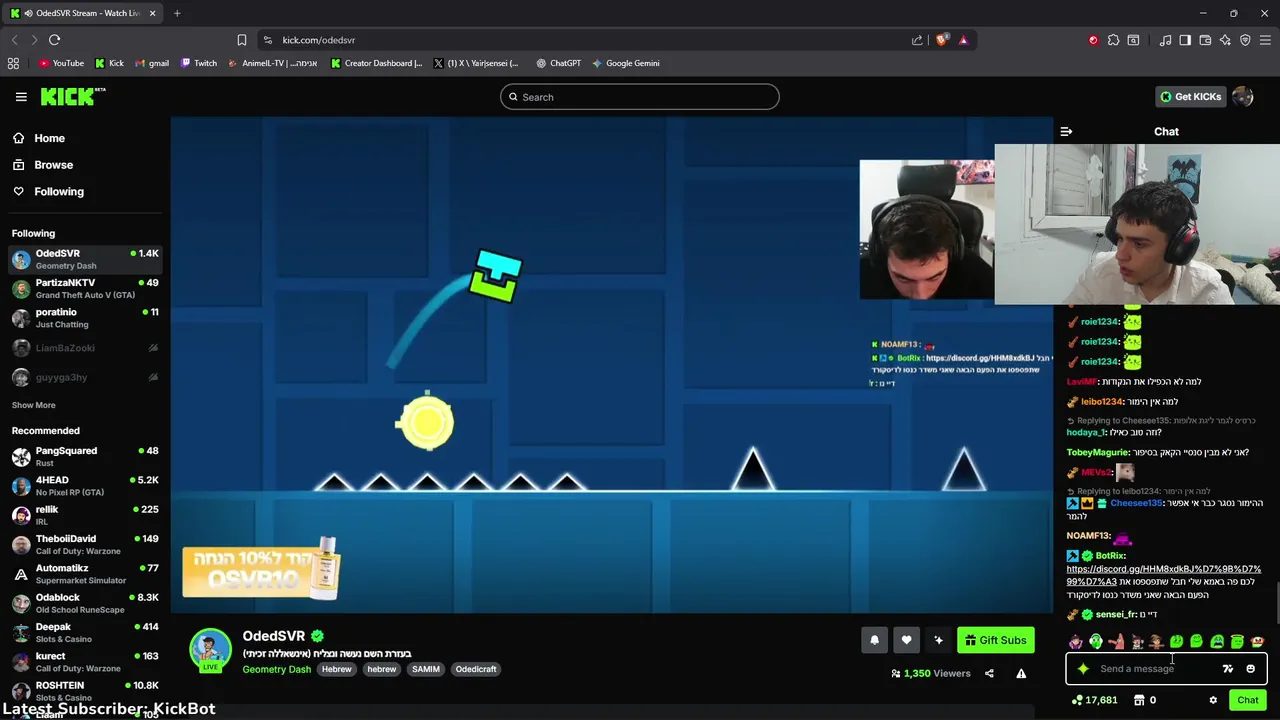This screenshot has width=1280, height=720.
Task: Open Odablock recommended channel
Action: [85, 603]
